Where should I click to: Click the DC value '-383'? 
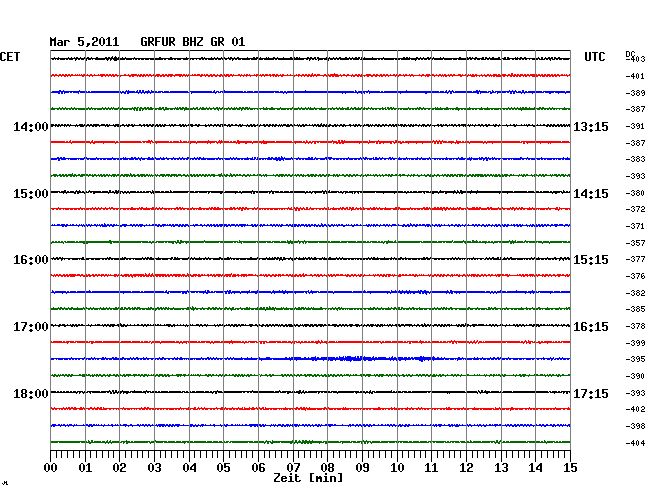pyautogui.click(x=635, y=159)
